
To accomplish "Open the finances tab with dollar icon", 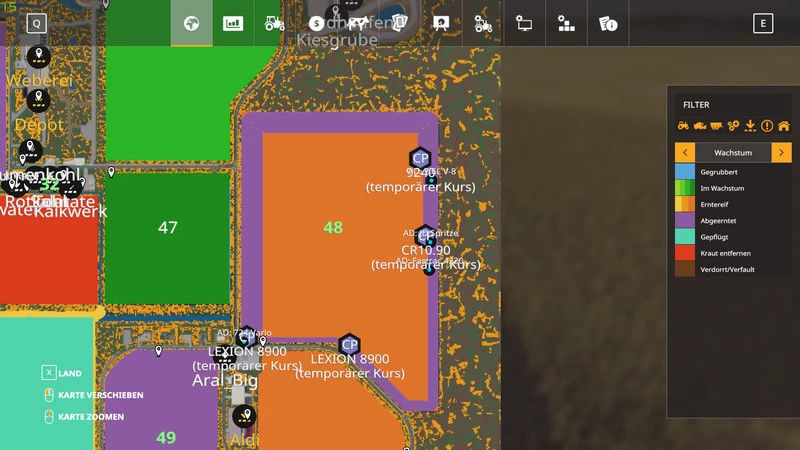I will point(316,23).
